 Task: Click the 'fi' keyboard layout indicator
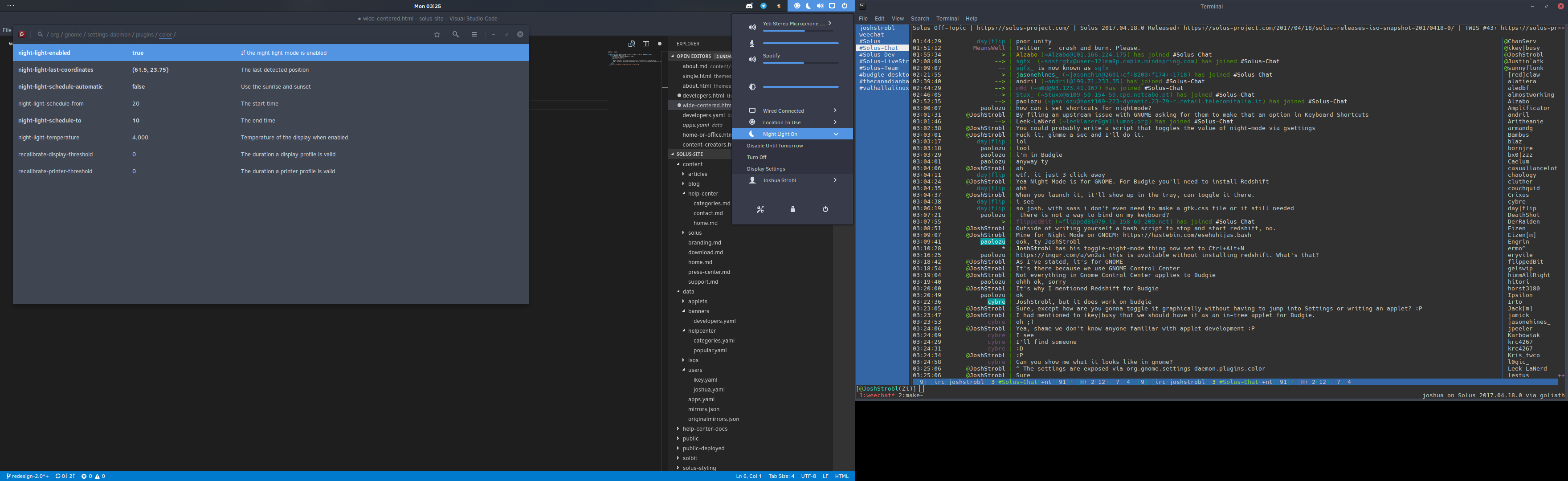click(779, 6)
